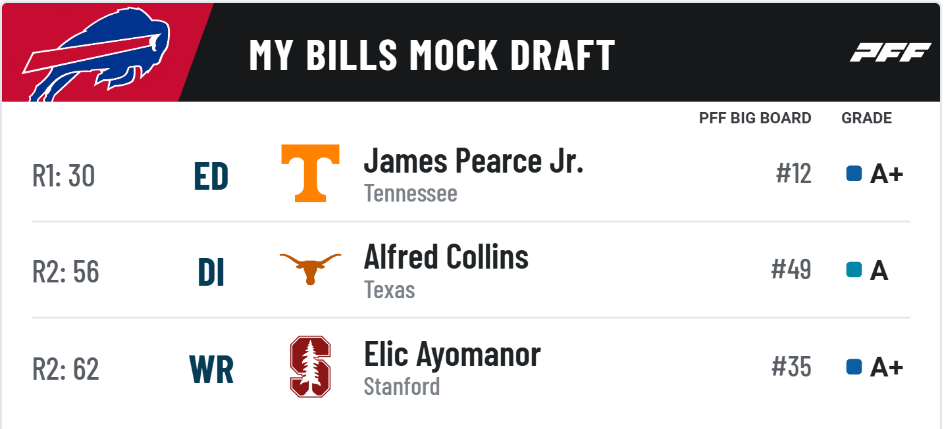Screen dimensions: 945x429
Task: Click the Stanford tree logo
Action: (x=310, y=367)
